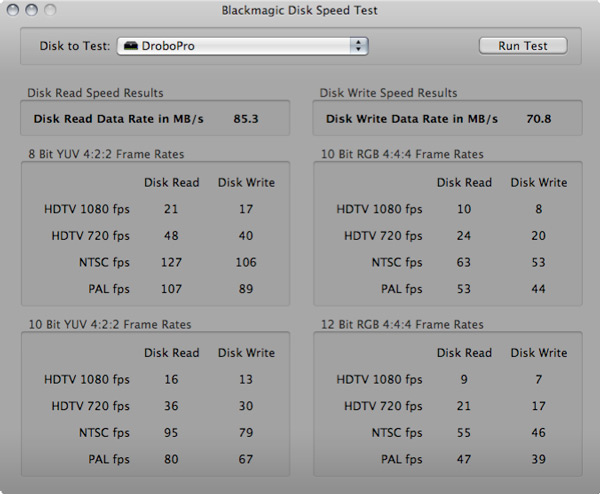Screen dimensions: 600x494
Task: Click 8 Bit YUV PAL read value 107
Action: (x=171, y=289)
